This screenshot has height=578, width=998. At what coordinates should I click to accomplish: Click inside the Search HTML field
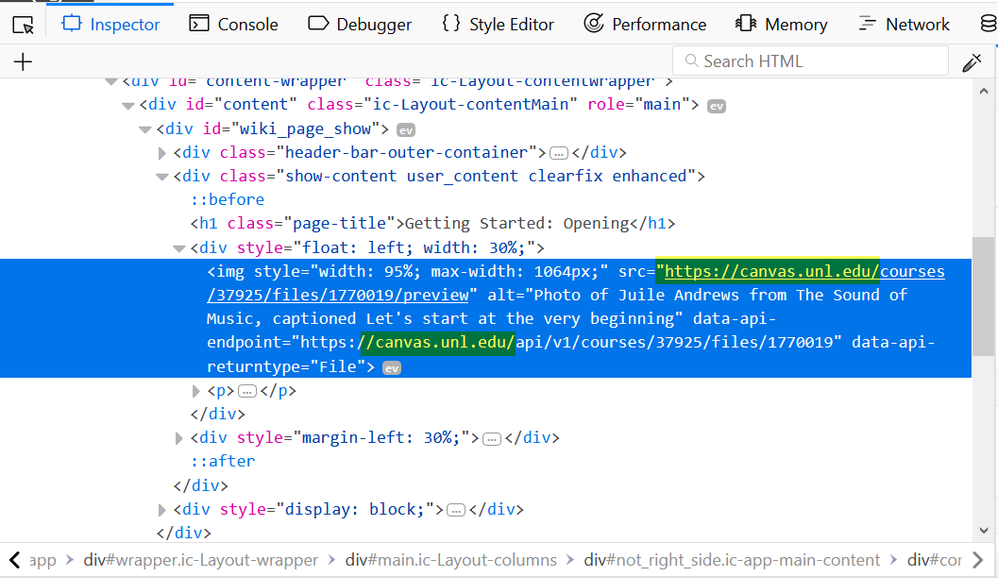[x=810, y=61]
